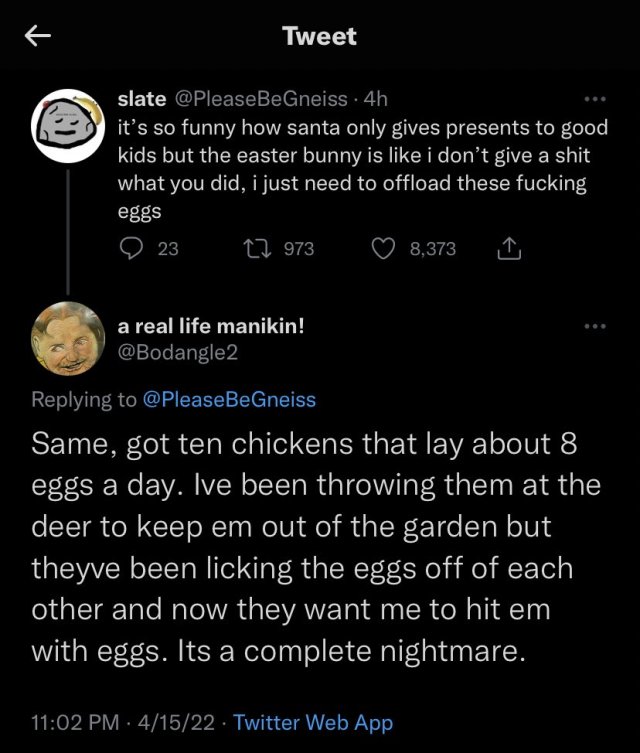This screenshot has width=640, height=753.
Task: Click the 11:02 PM 4/15/22 timestamp
Action: [x=122, y=722]
